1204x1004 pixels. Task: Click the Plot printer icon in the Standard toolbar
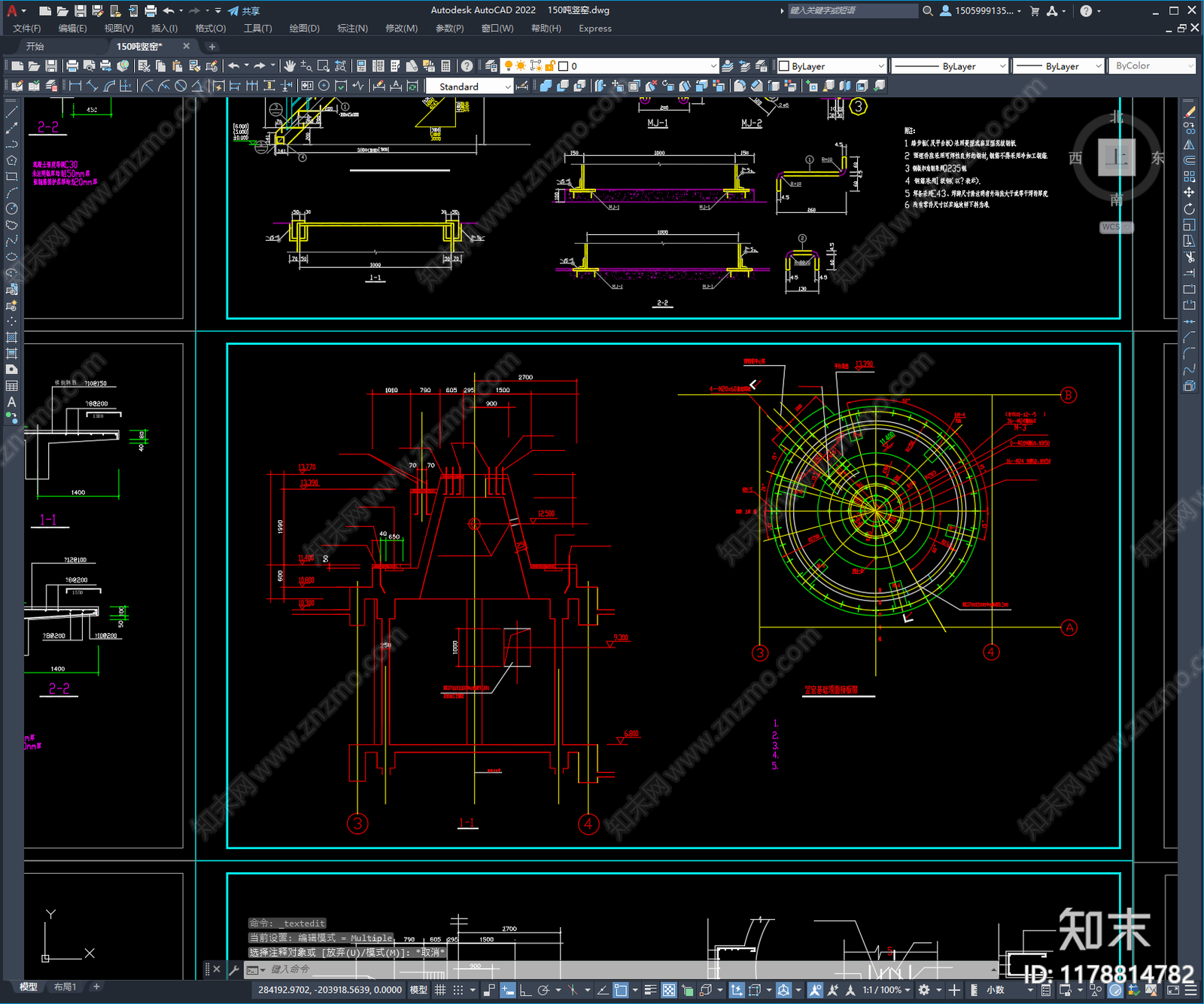click(x=72, y=66)
